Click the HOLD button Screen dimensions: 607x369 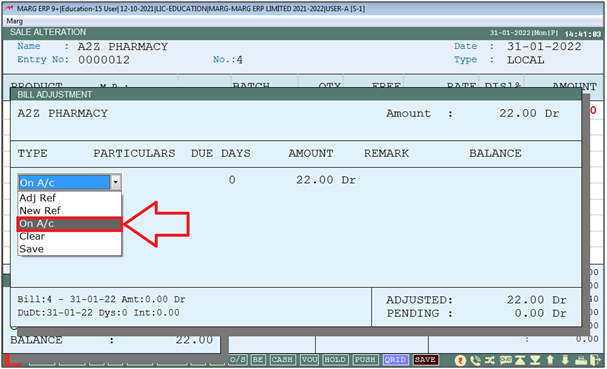click(335, 360)
